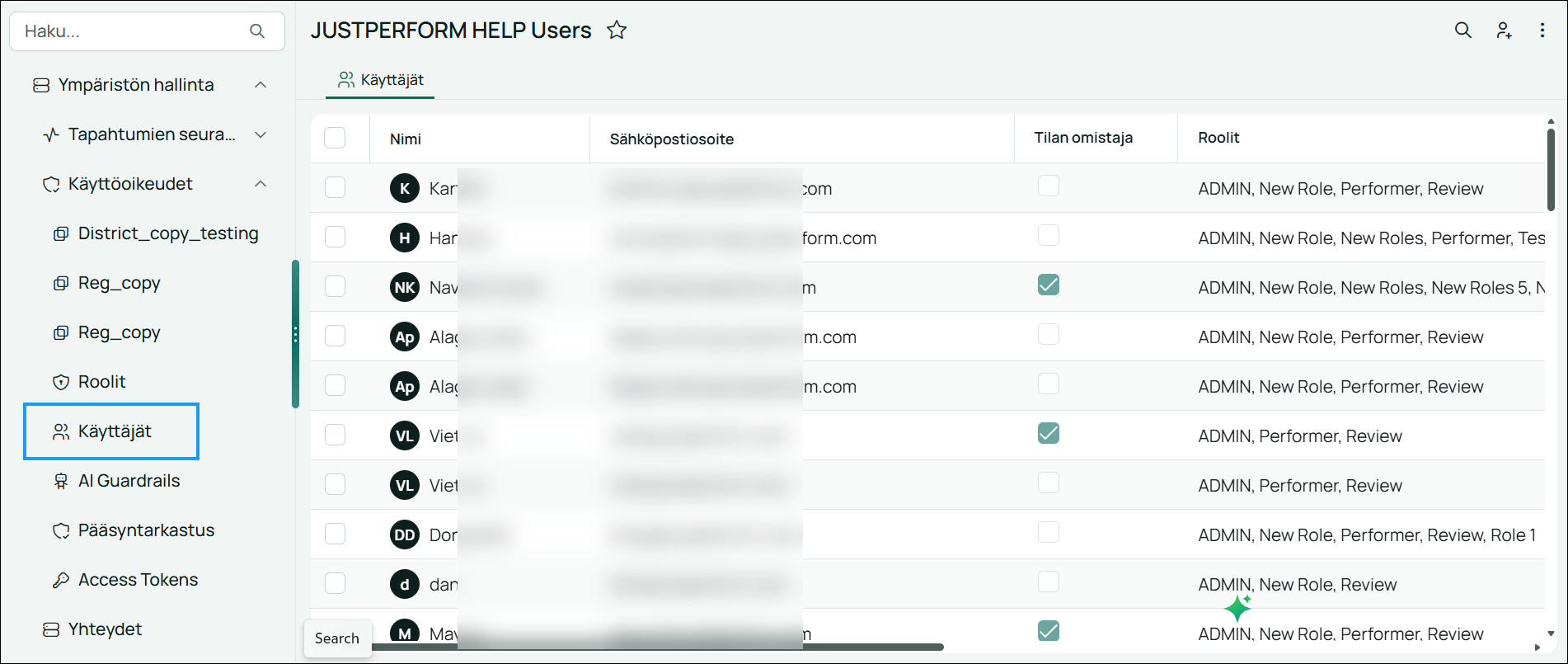Open search using the top-right magnifier icon
This screenshot has width=1568, height=664.
(x=1463, y=31)
